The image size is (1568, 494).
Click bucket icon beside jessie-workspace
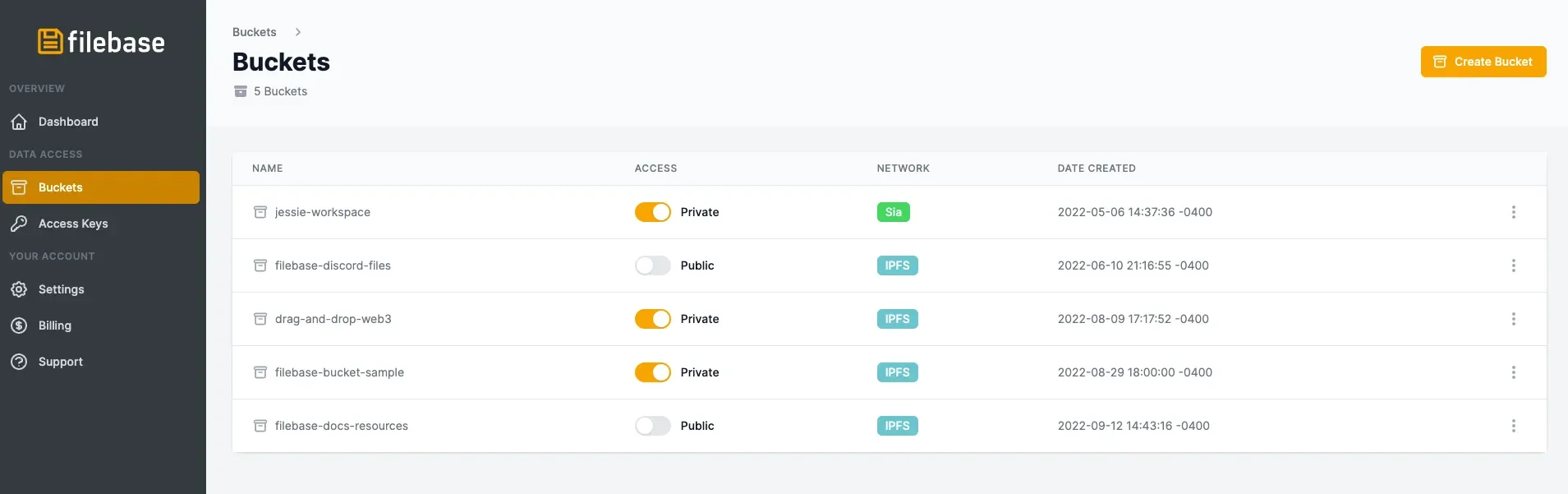coord(260,212)
